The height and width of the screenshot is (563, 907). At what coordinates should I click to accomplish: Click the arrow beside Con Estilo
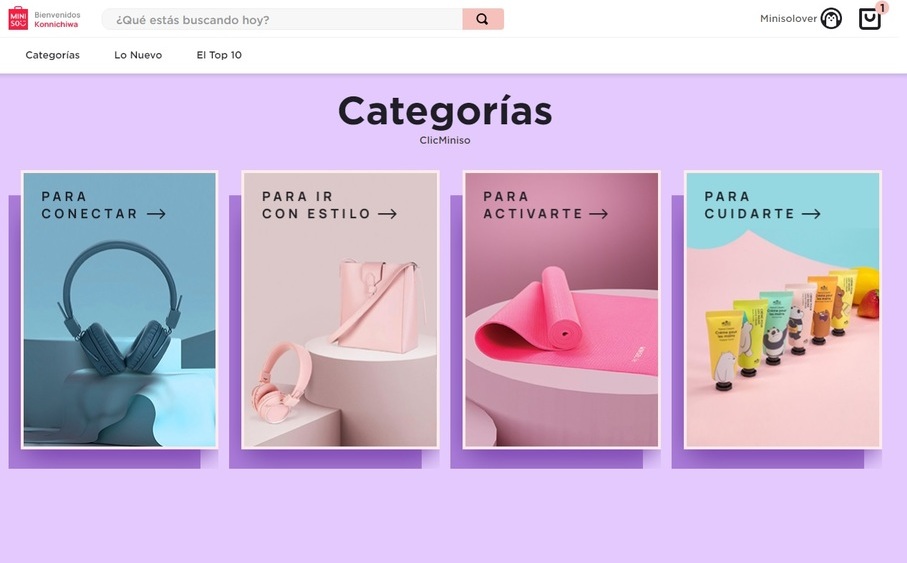pos(387,214)
